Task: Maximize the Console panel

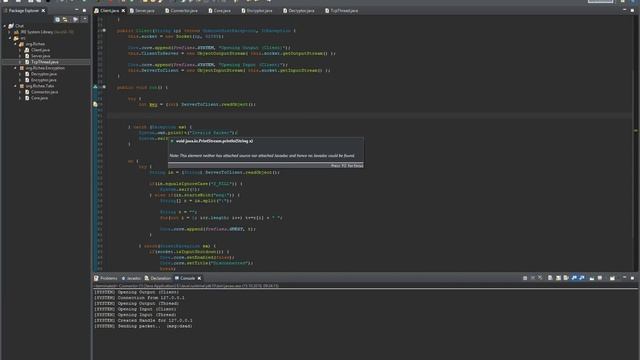Action: 633,278
